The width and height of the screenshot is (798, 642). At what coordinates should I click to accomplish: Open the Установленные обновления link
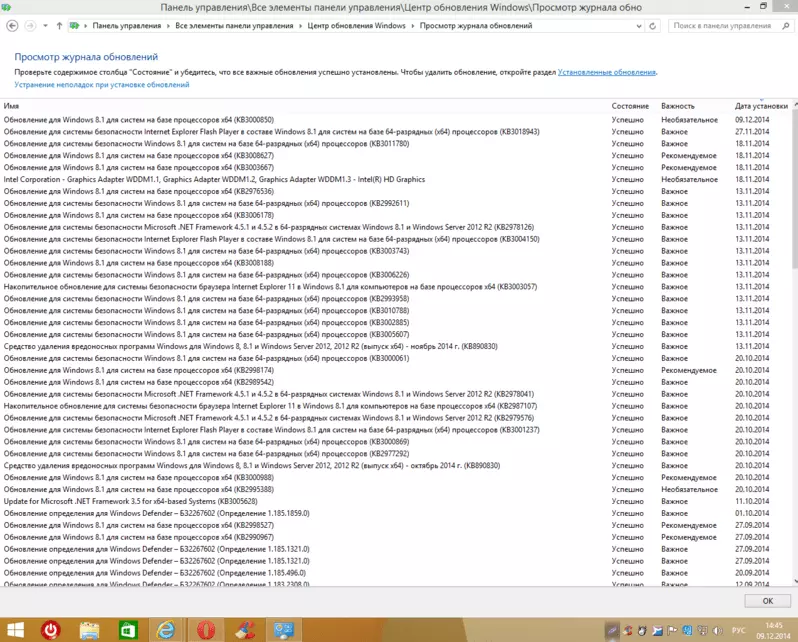[x=606, y=72]
